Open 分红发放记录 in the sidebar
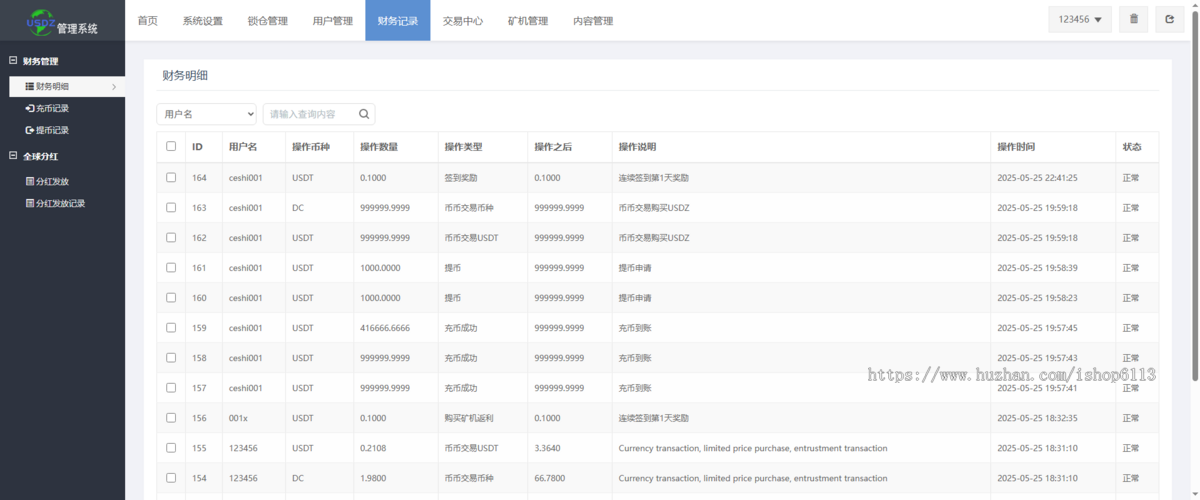This screenshot has height=500, width=1200. 55,204
